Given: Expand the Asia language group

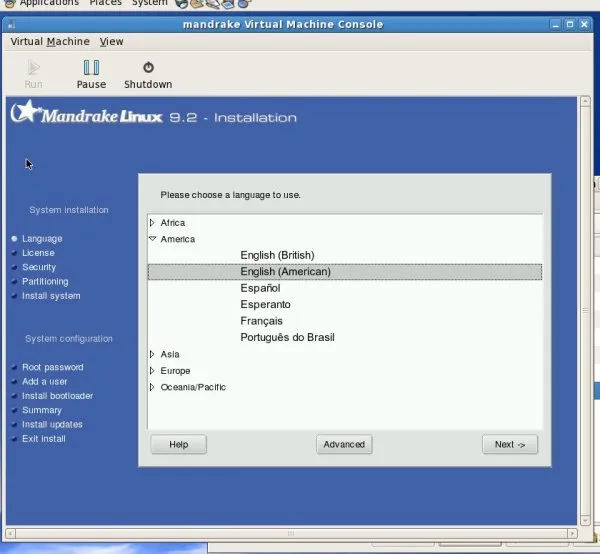Looking at the screenshot, I should [152, 354].
